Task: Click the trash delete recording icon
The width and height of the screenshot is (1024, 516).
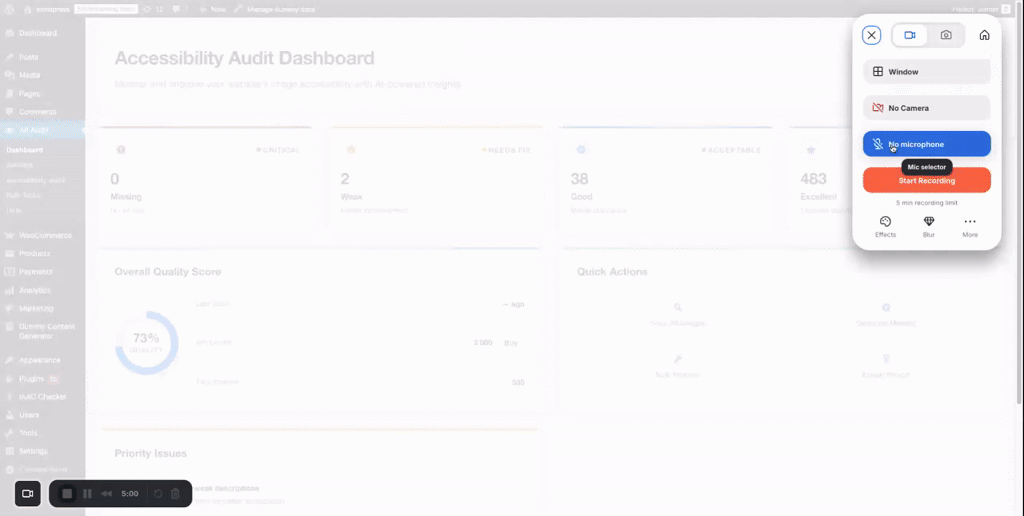Action: [x=175, y=494]
